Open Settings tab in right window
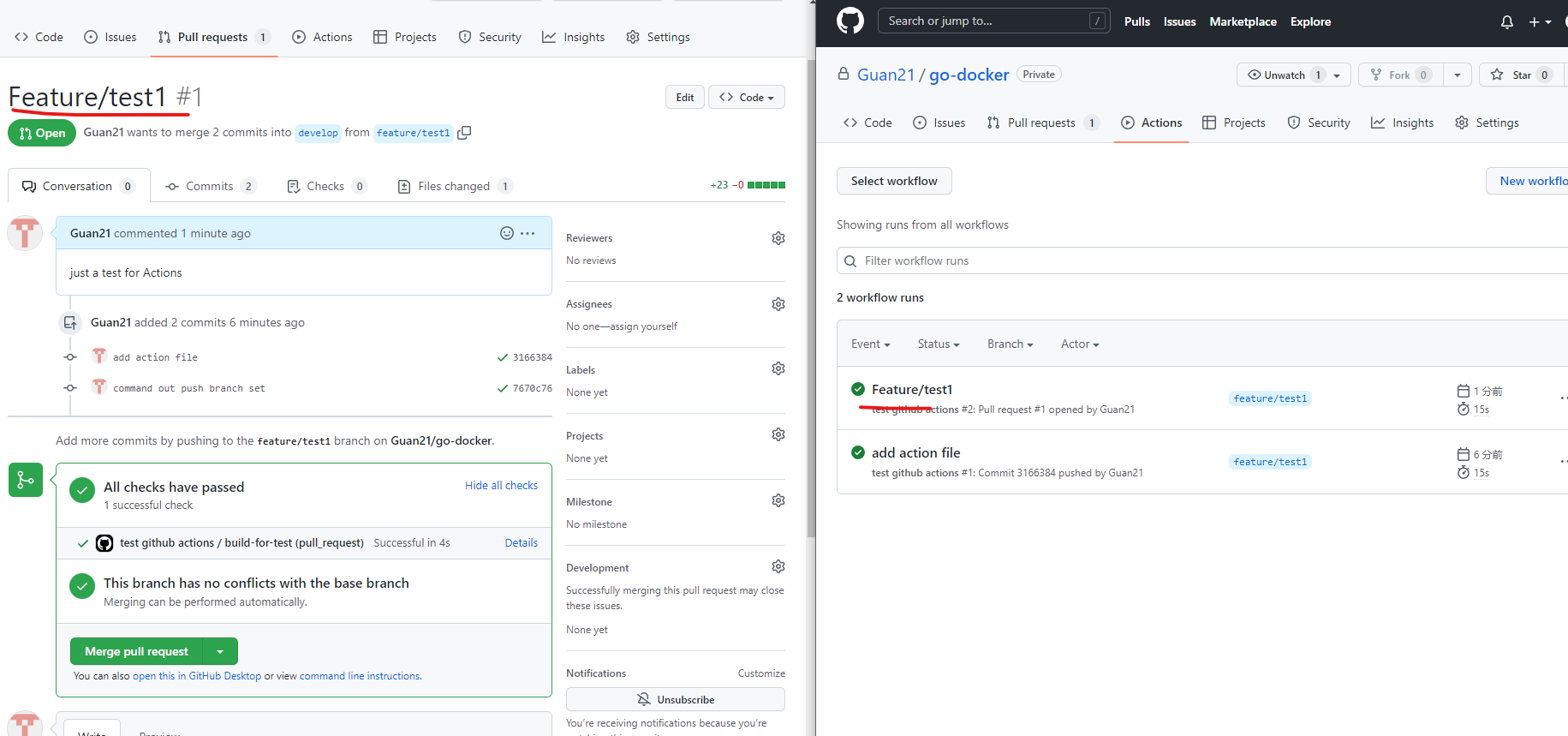Screen dimensions: 1568x736 tap(1487, 123)
